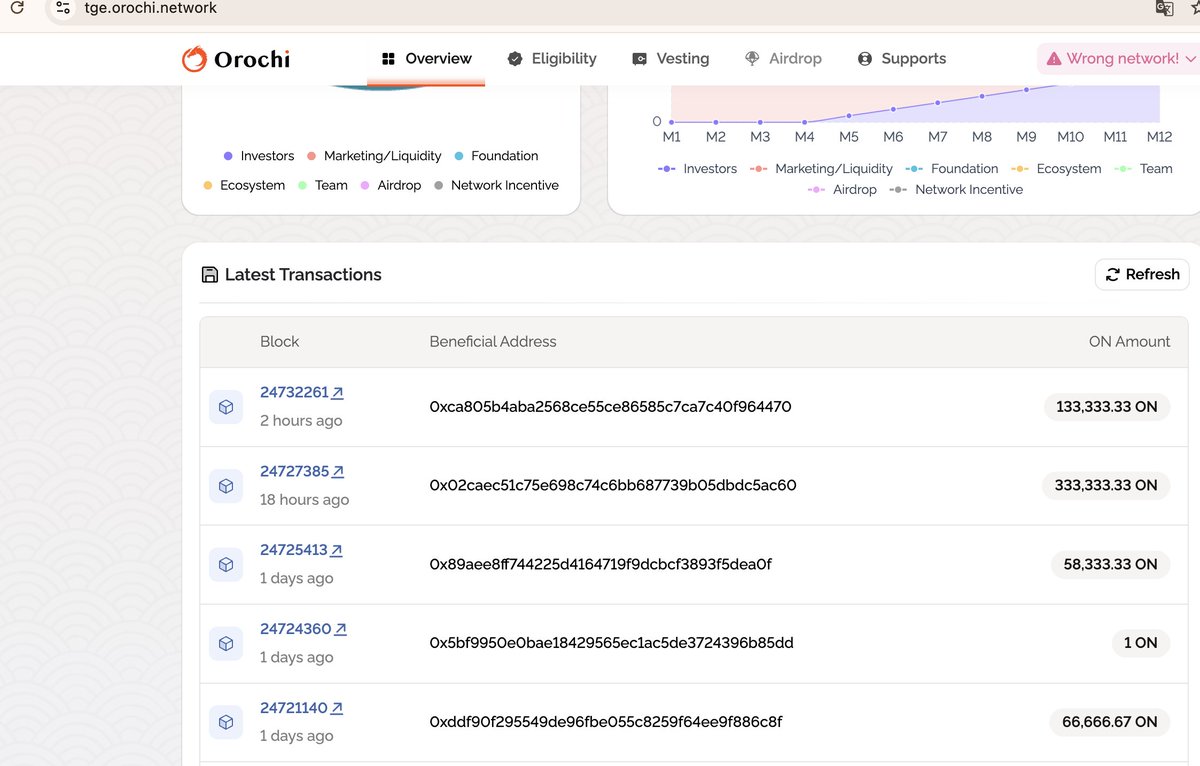Viewport: 1200px width, 766px height.
Task: Toggle Marketing/Liquidity in pie chart legend
Action: click(x=374, y=156)
